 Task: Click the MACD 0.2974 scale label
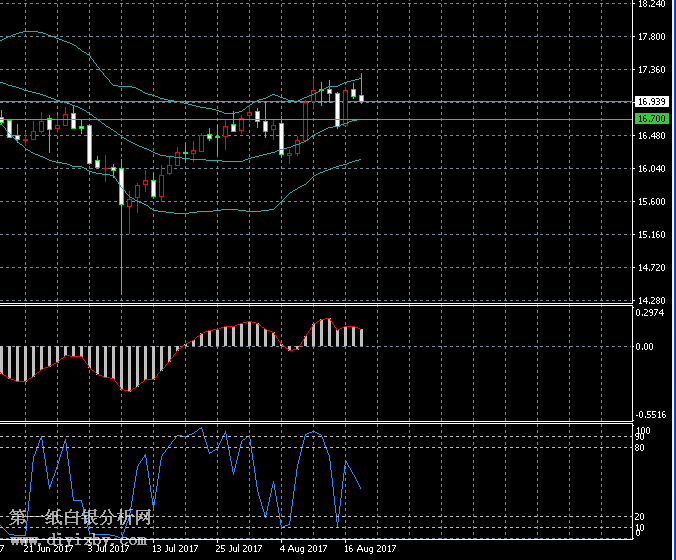[x=651, y=312]
